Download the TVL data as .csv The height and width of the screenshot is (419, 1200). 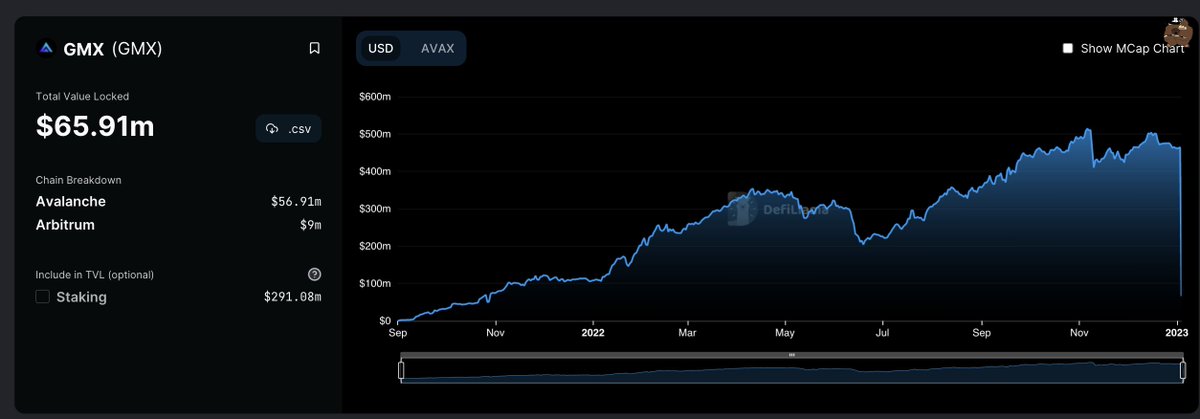[x=288, y=128]
